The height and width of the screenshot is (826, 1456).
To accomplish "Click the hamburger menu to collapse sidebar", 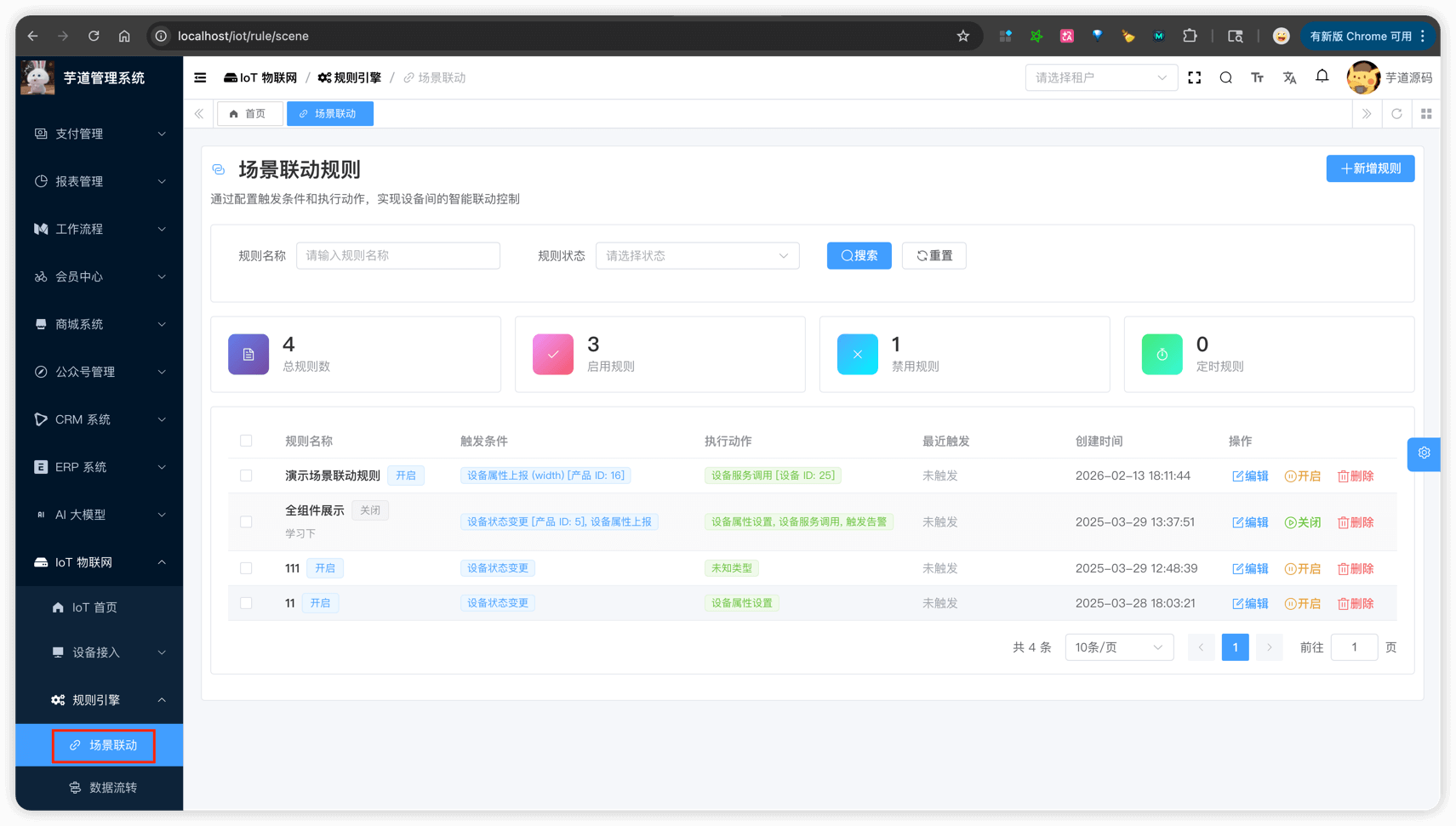I will click(200, 77).
